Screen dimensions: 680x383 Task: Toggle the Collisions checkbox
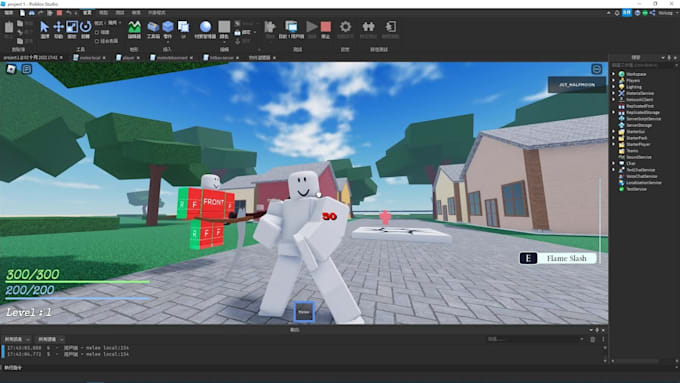click(x=97, y=33)
